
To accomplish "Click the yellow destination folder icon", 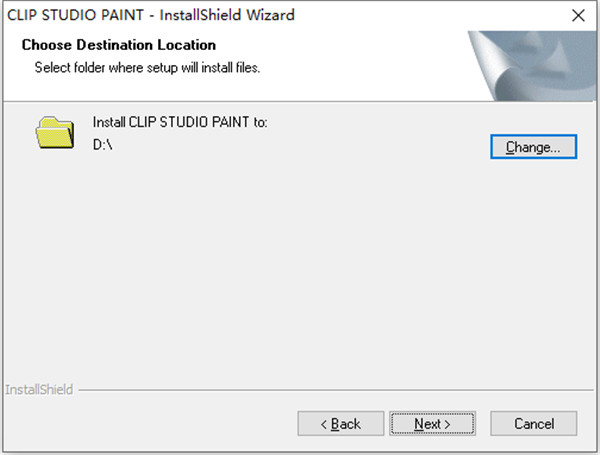I will (x=55, y=132).
